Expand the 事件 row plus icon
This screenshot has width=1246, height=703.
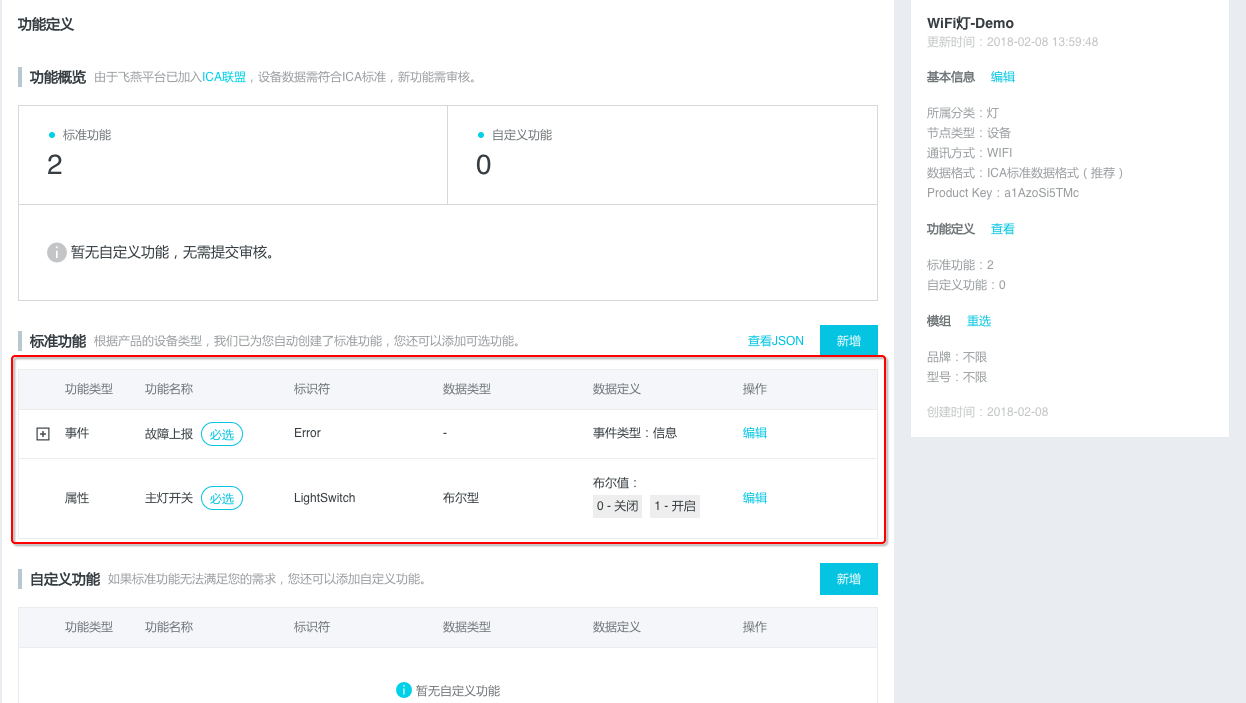[x=43, y=434]
